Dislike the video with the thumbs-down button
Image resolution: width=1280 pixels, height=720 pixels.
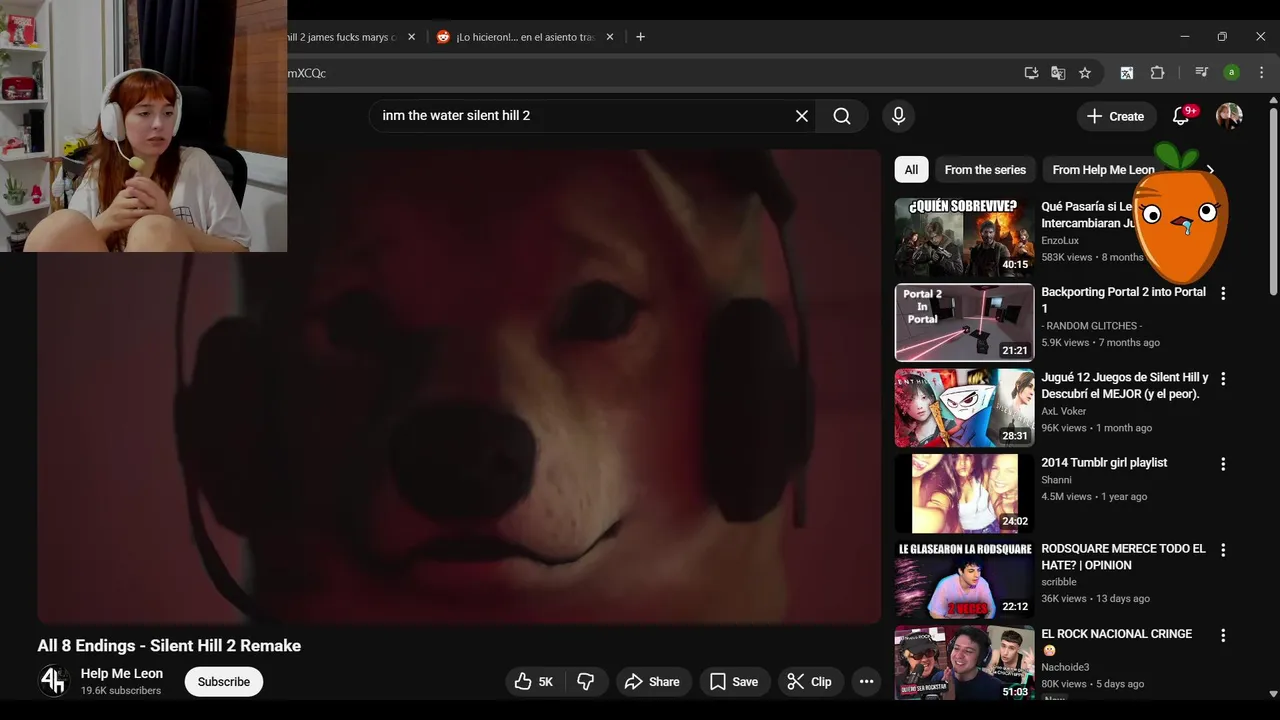click(587, 682)
